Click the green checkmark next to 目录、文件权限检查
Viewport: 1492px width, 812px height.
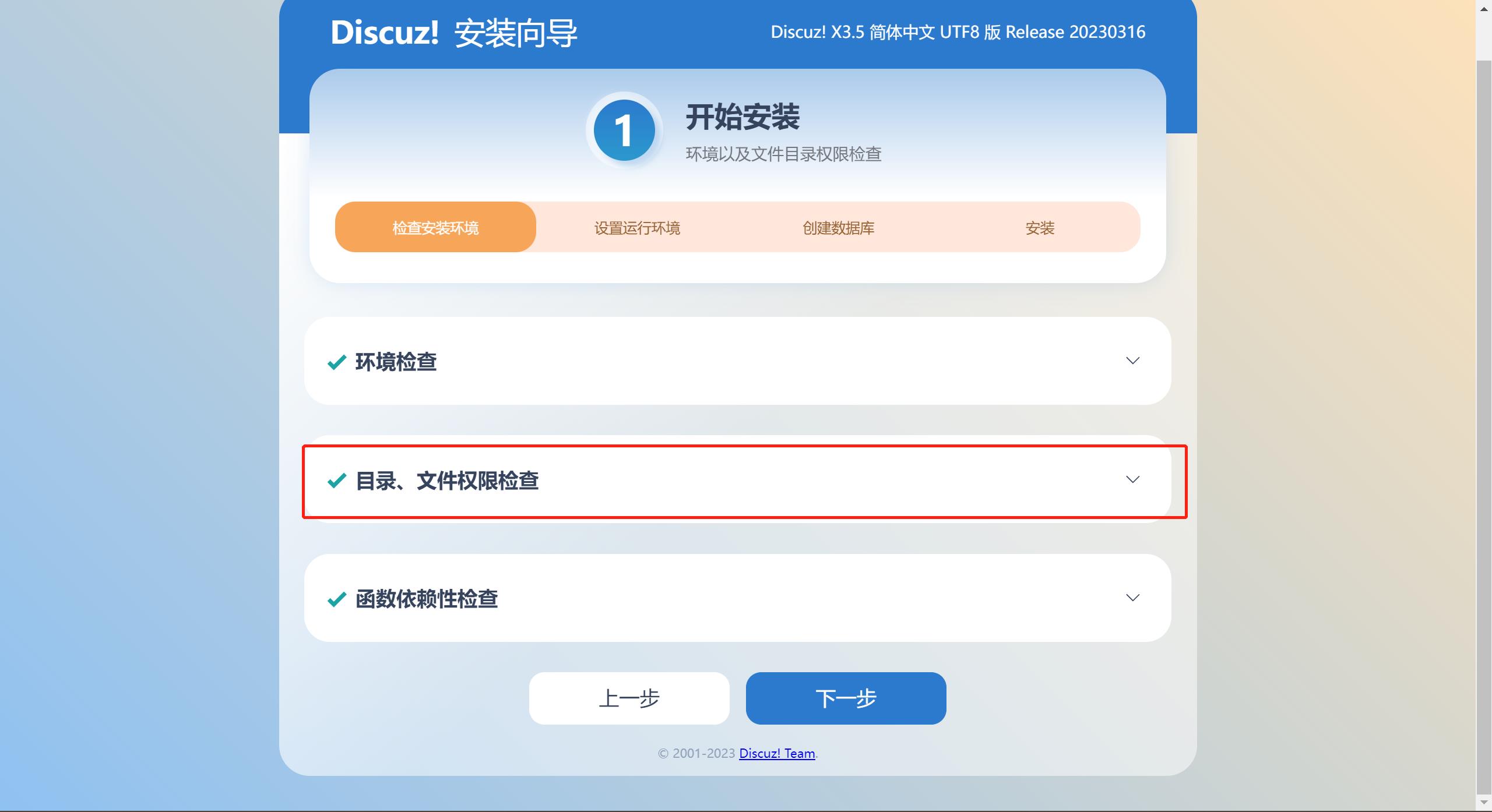pyautogui.click(x=337, y=481)
